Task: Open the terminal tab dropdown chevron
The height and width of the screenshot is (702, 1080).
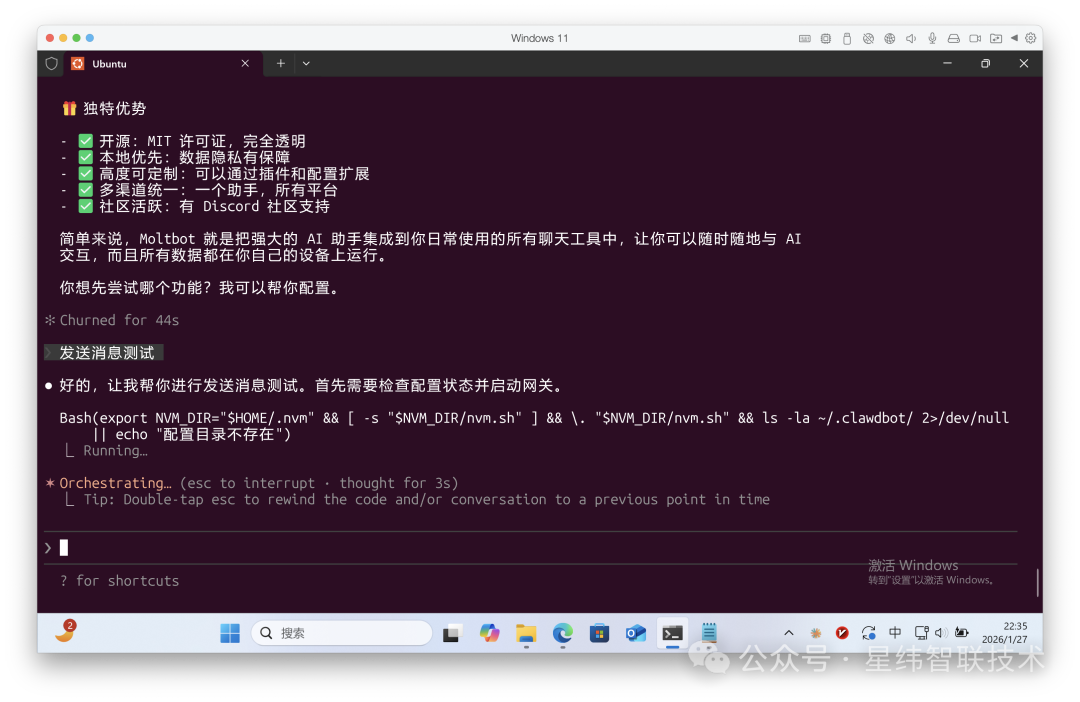Action: click(x=306, y=63)
